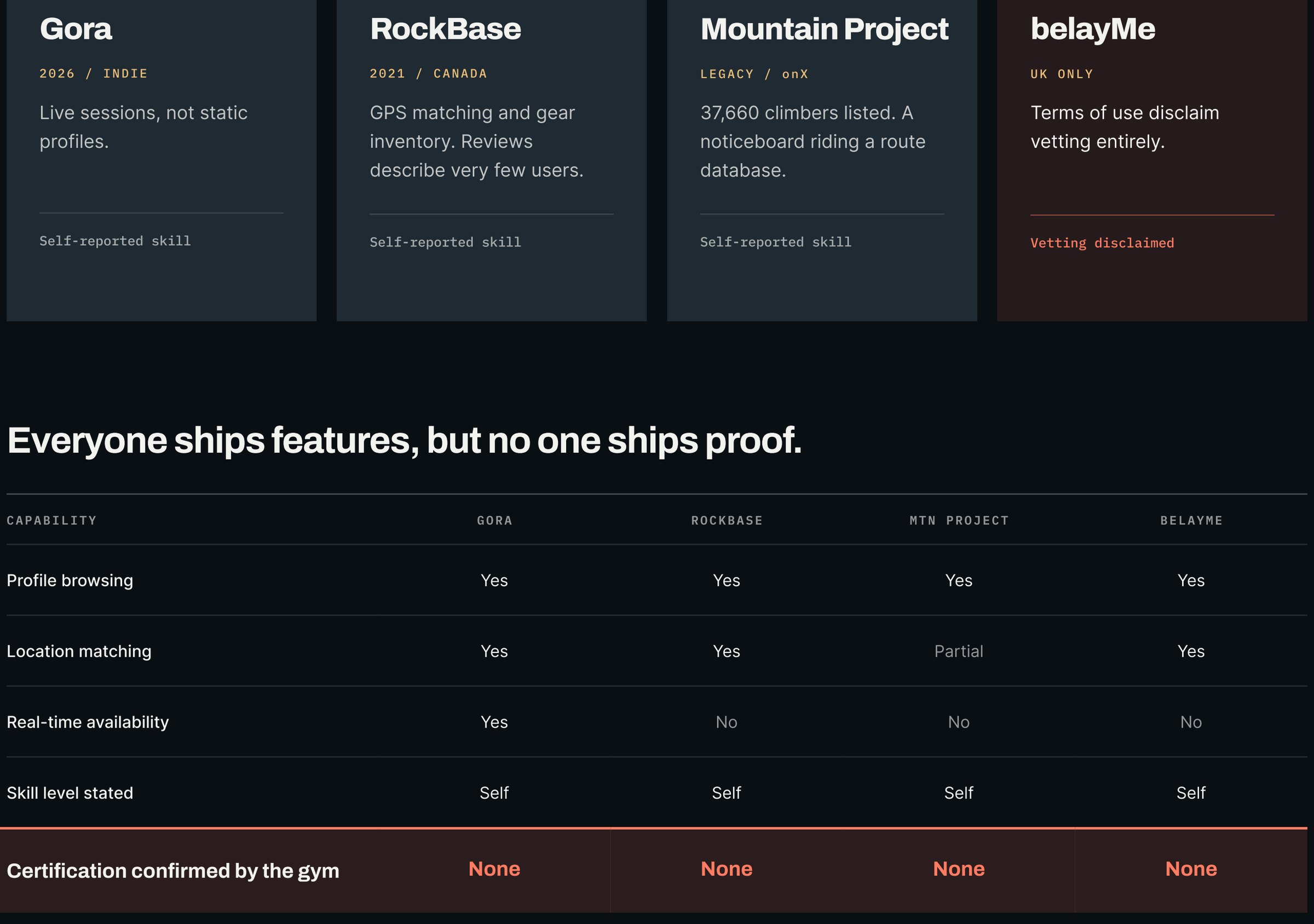Click the 'UK ONLY' tag on belayMe
The width and height of the screenshot is (1314, 924).
point(1062,74)
